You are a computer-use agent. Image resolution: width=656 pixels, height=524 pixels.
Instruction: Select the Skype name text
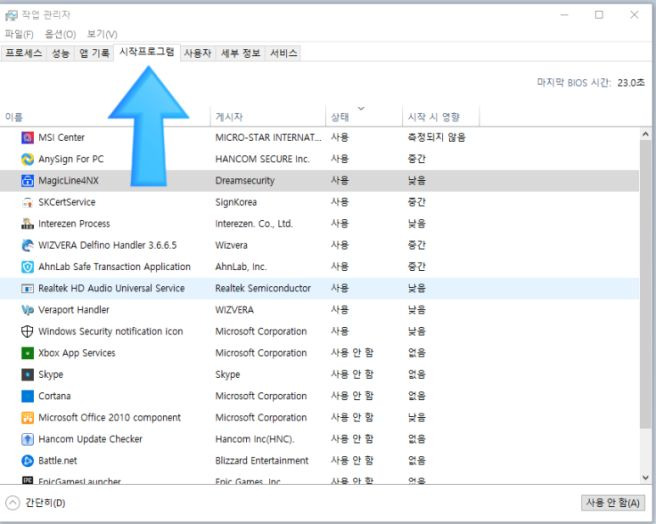point(51,375)
